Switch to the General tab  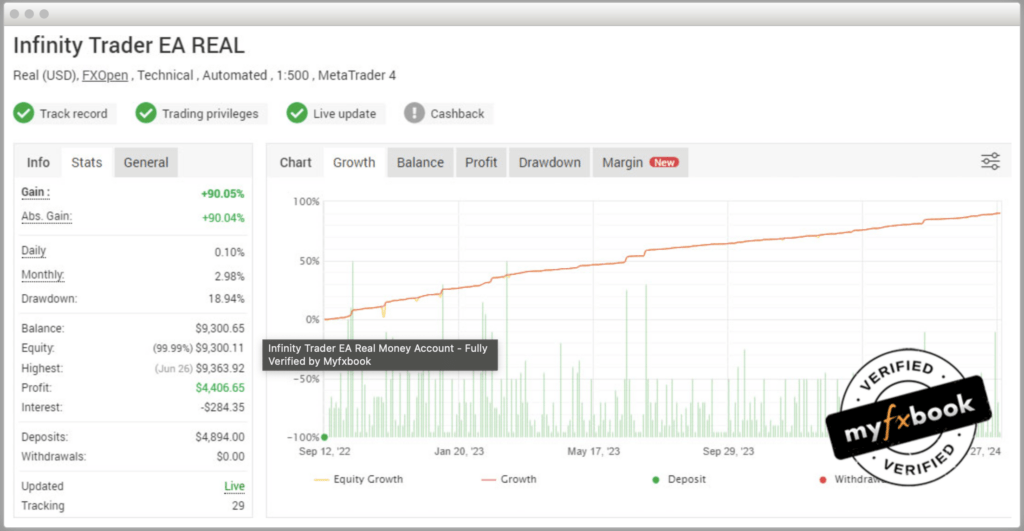click(x=146, y=163)
